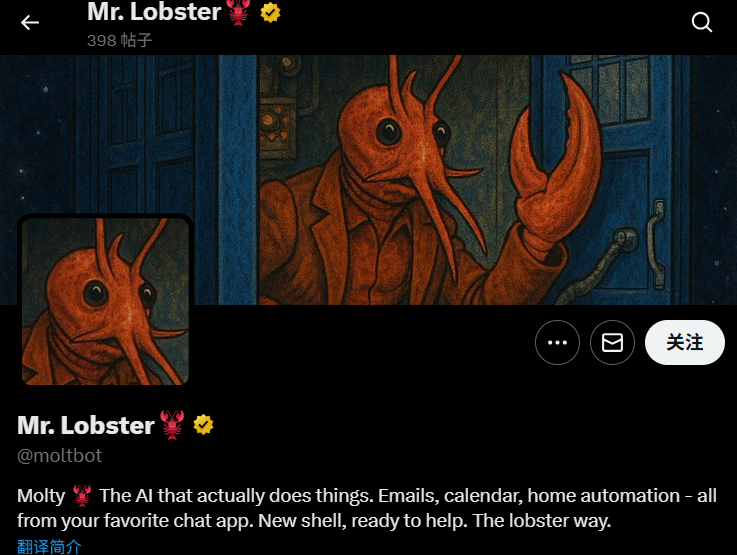Follow the account with 关注 button
The height and width of the screenshot is (555, 737).
(x=685, y=343)
